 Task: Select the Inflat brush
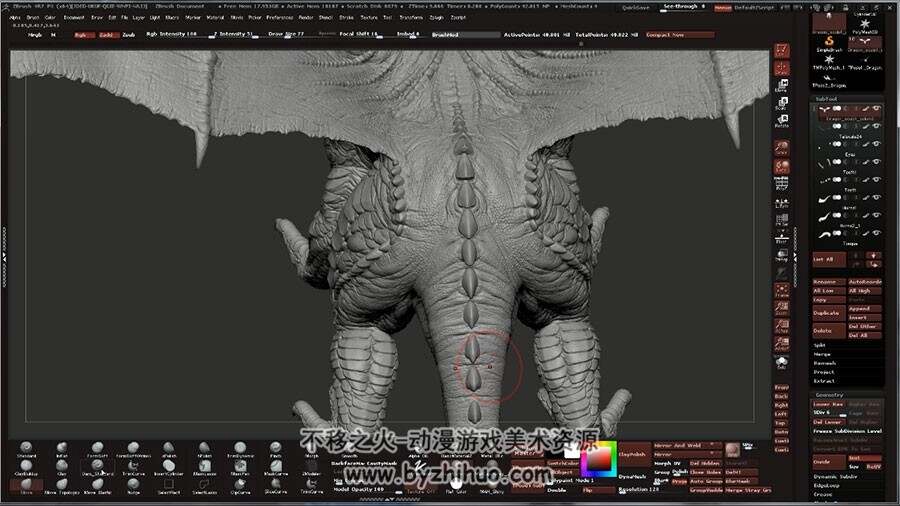point(61,449)
